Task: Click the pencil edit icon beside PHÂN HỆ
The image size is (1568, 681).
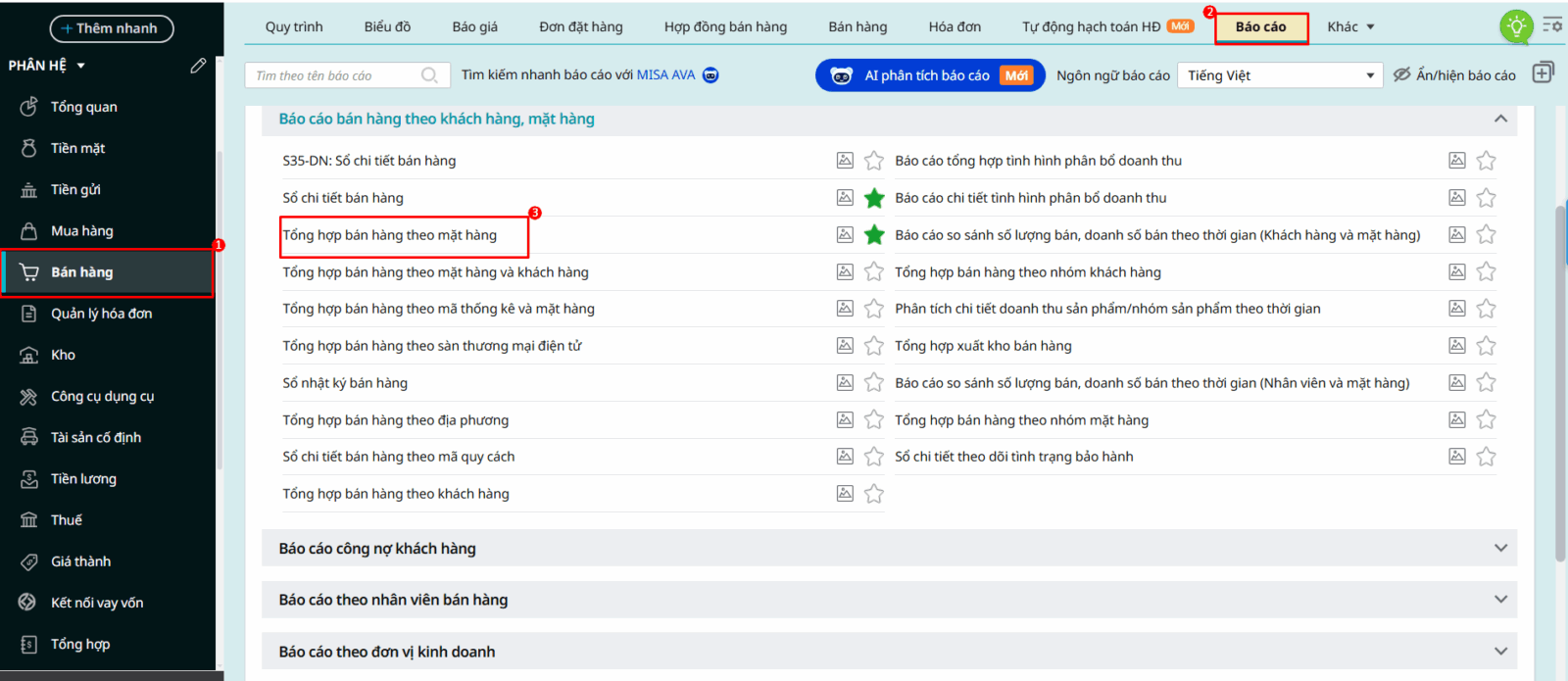Action: (x=198, y=66)
